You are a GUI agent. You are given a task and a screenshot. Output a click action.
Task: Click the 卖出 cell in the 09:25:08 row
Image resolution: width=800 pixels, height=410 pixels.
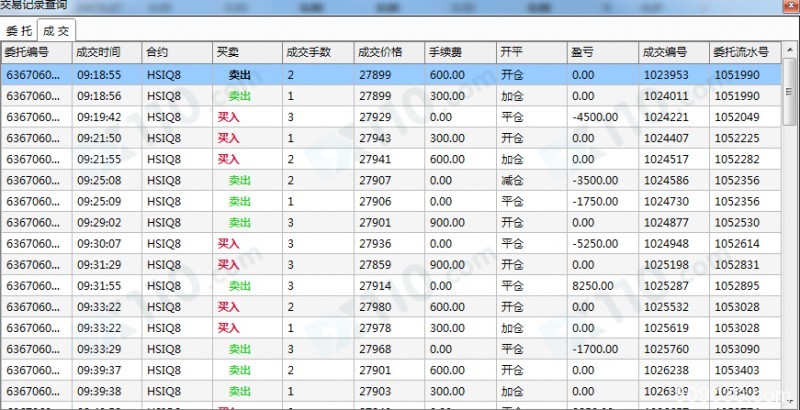tap(240, 181)
